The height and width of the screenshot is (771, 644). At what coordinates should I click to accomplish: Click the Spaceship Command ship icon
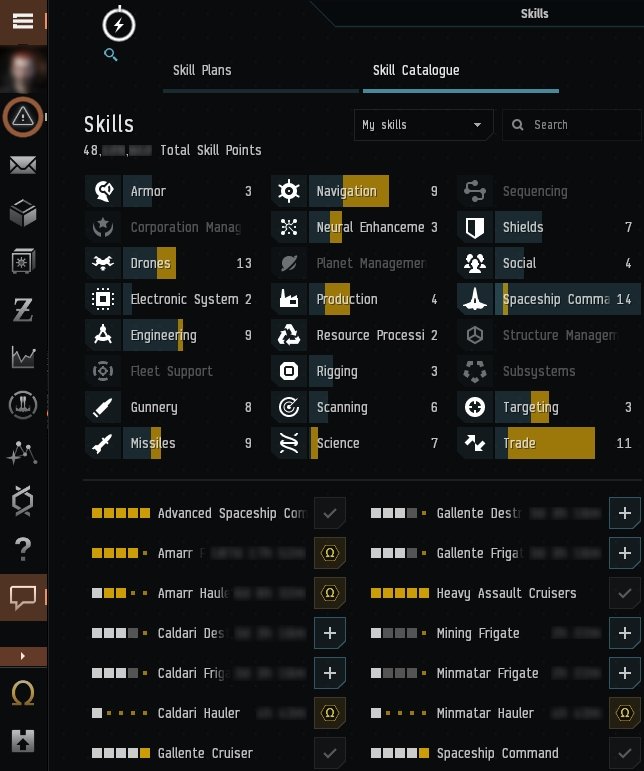pyautogui.click(x=474, y=299)
